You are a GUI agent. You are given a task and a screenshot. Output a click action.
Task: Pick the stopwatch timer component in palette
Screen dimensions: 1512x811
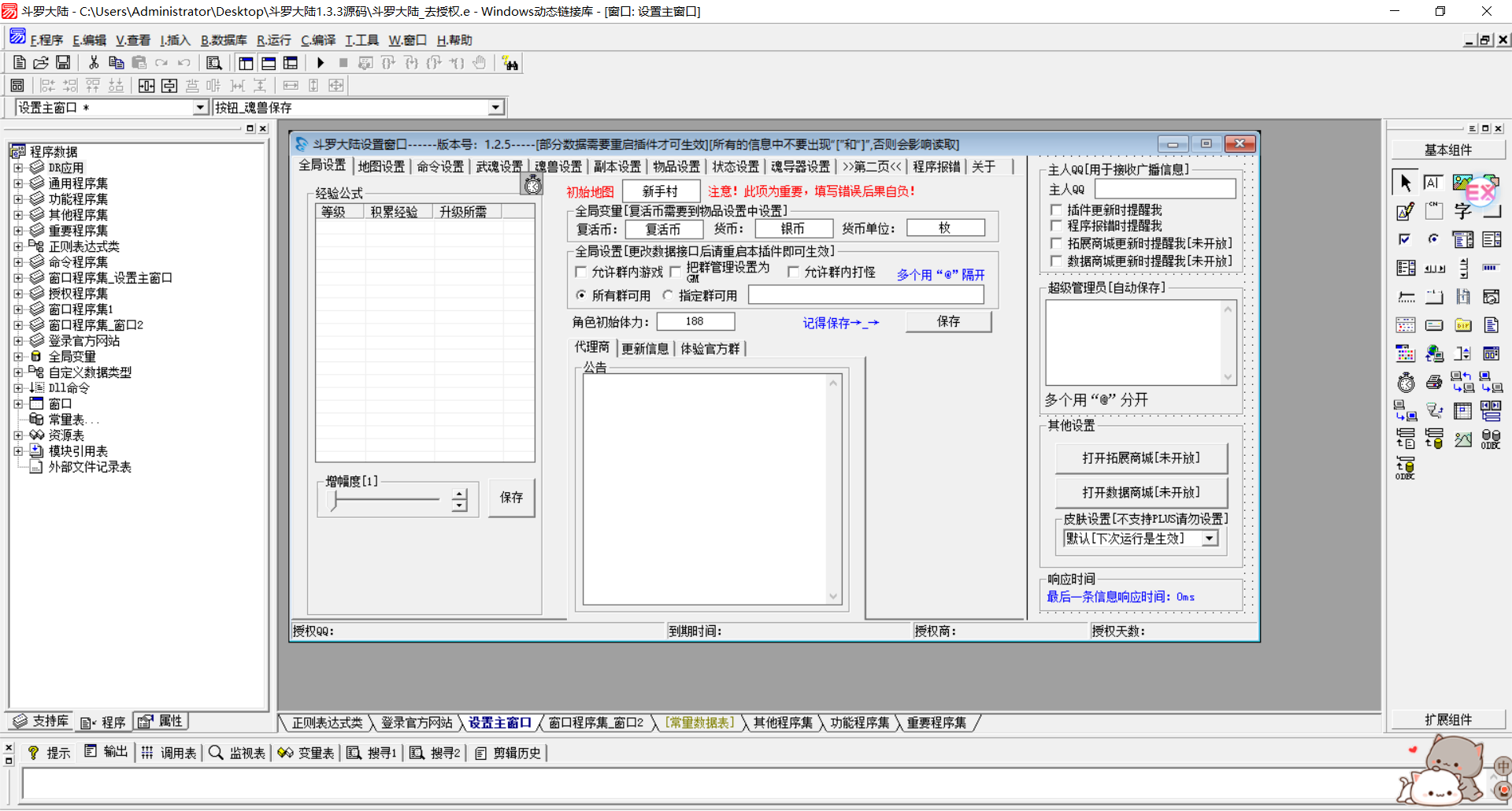pyautogui.click(x=1406, y=383)
